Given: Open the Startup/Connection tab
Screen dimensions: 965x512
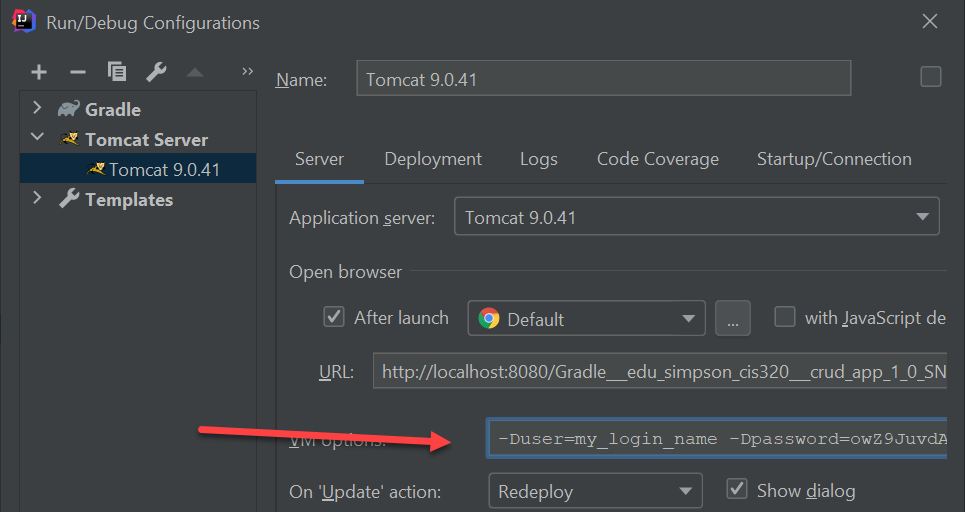Looking at the screenshot, I should pyautogui.click(x=834, y=159).
